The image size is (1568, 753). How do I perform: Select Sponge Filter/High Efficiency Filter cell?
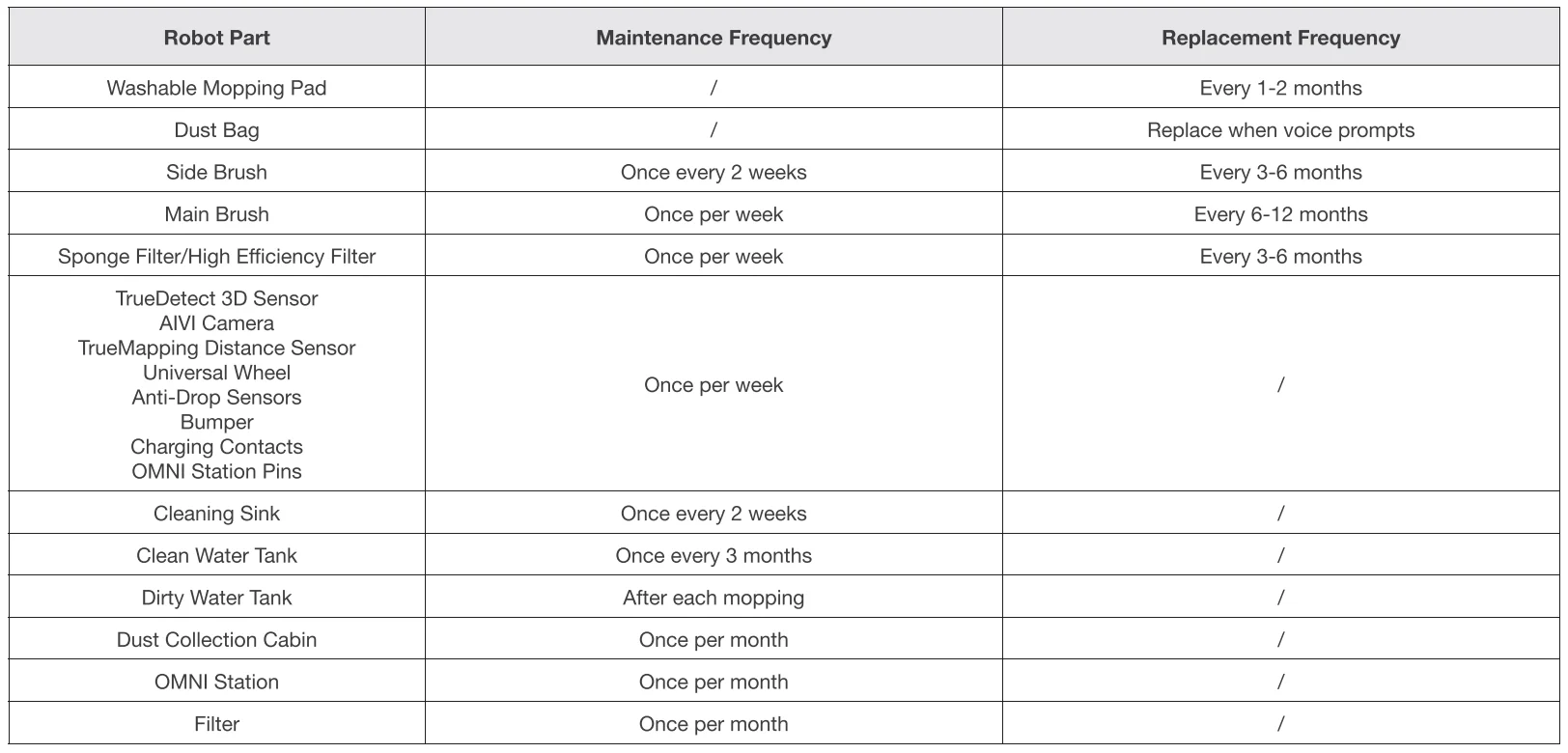(216, 256)
